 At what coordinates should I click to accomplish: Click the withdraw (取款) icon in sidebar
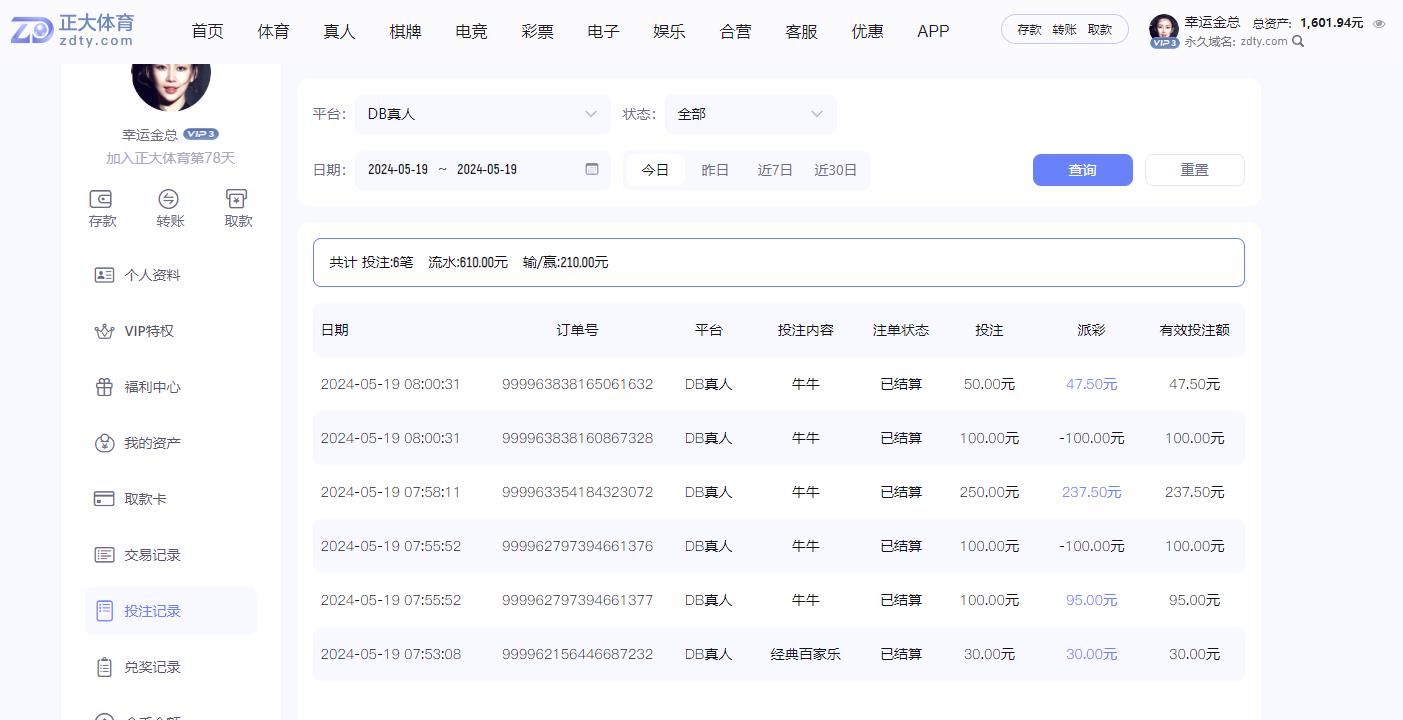pyautogui.click(x=237, y=199)
